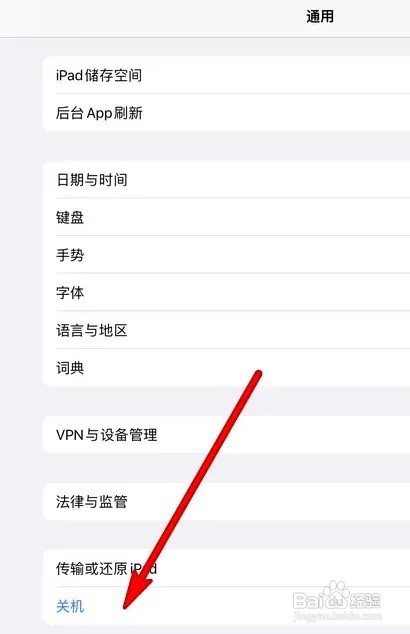Image resolution: width=410 pixels, height=634 pixels.
Task: Select the 词典 dictionary row
Action: tap(226, 368)
